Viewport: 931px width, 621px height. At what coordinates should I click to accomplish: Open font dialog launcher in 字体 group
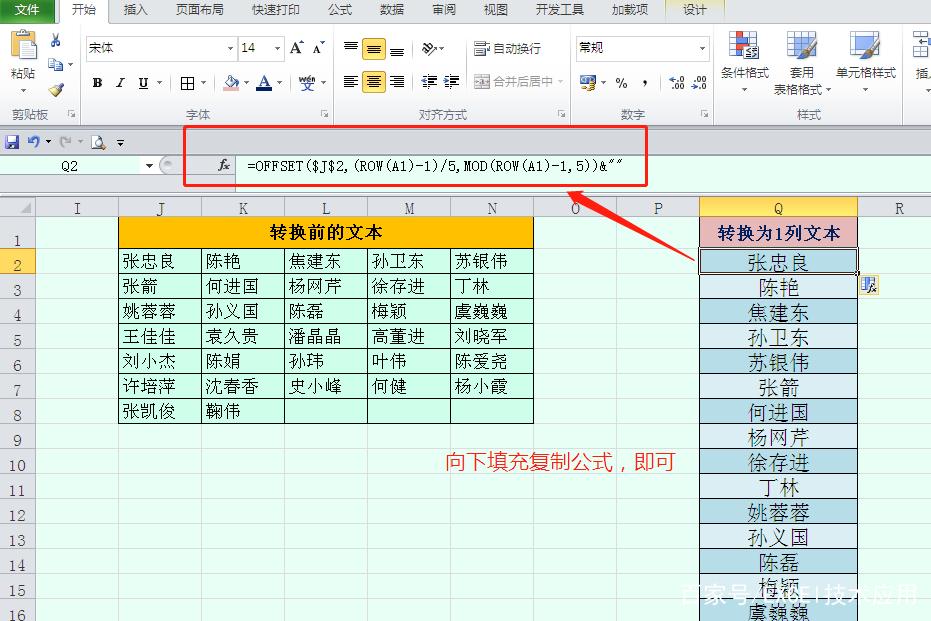(325, 113)
